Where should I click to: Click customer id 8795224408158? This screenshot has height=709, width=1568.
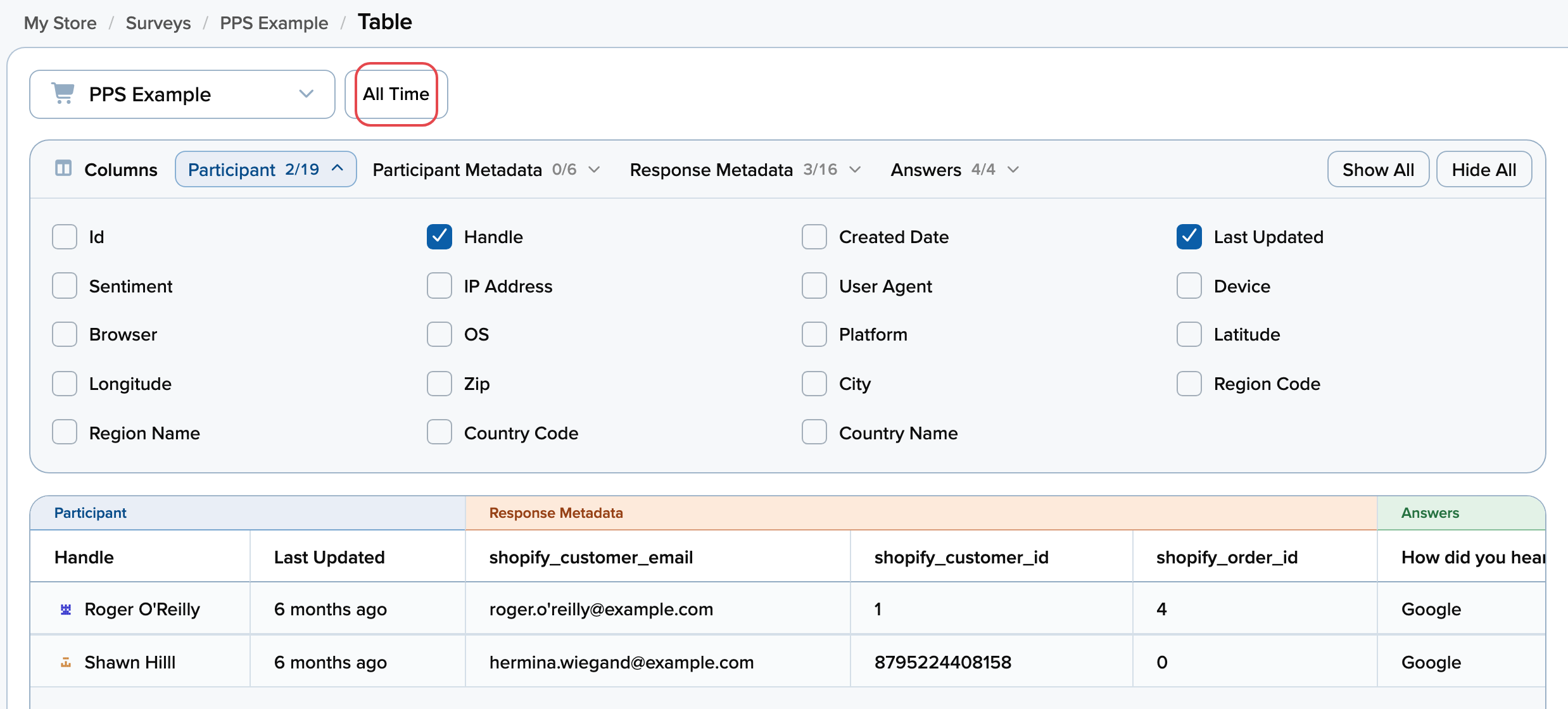click(943, 662)
